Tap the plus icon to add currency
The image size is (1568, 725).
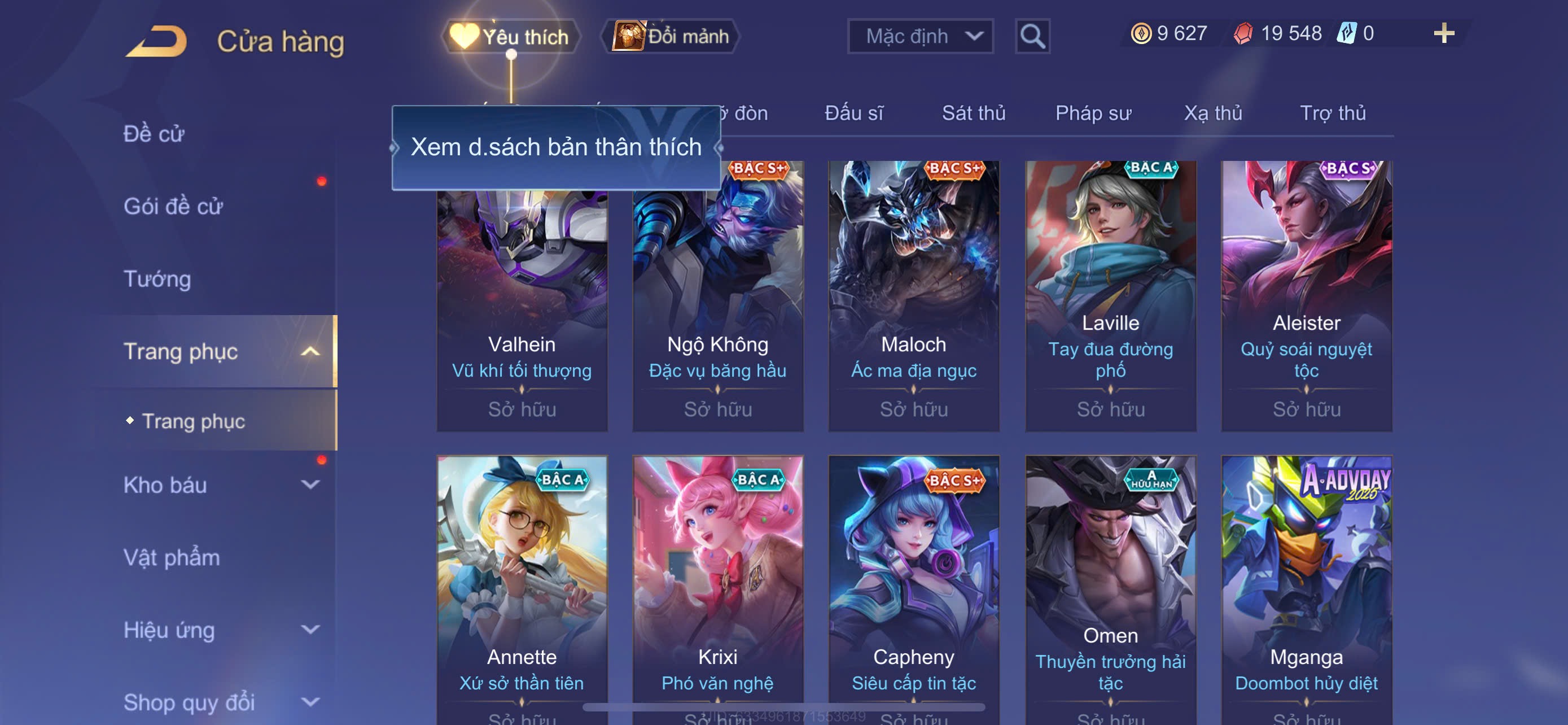(x=1444, y=33)
